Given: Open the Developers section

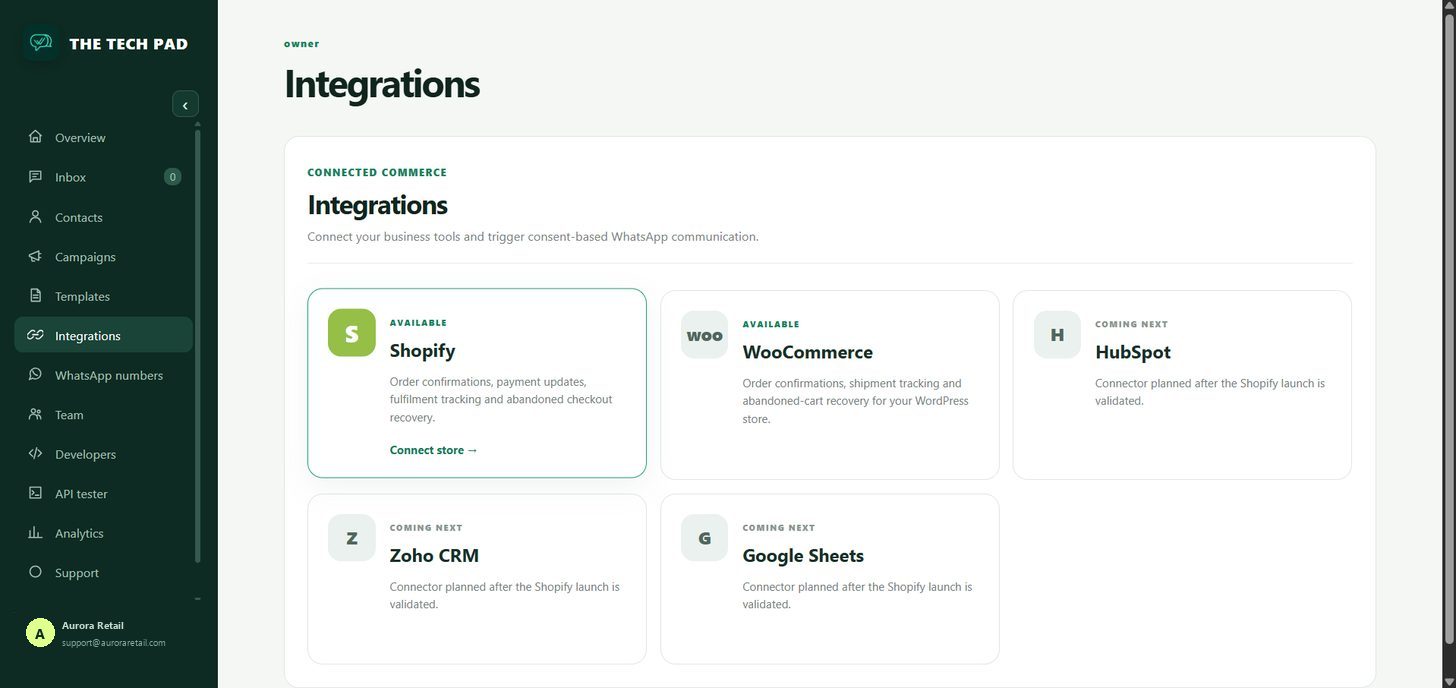Looking at the screenshot, I should click(x=103, y=454).
